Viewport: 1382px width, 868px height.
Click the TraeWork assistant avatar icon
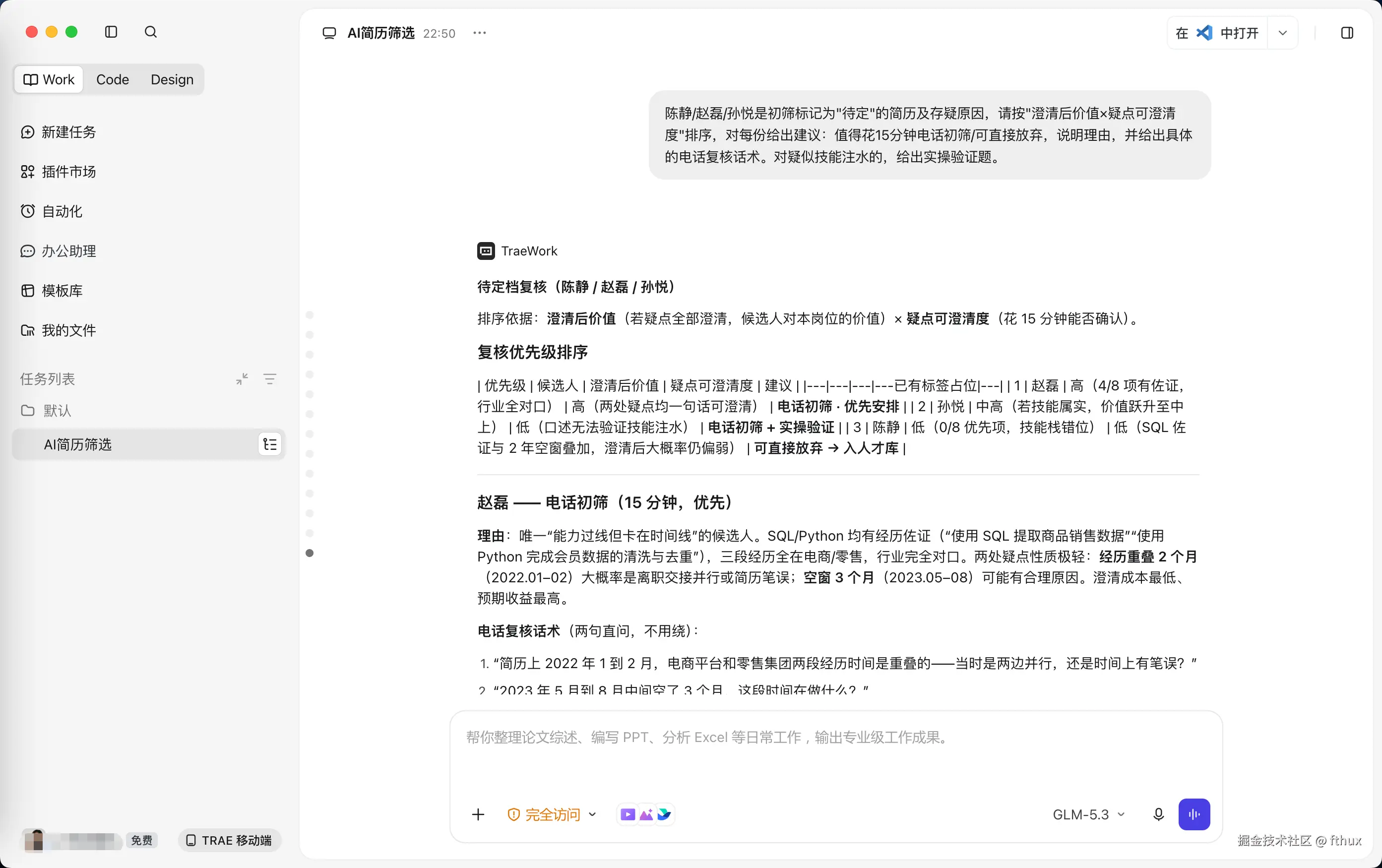click(x=486, y=250)
